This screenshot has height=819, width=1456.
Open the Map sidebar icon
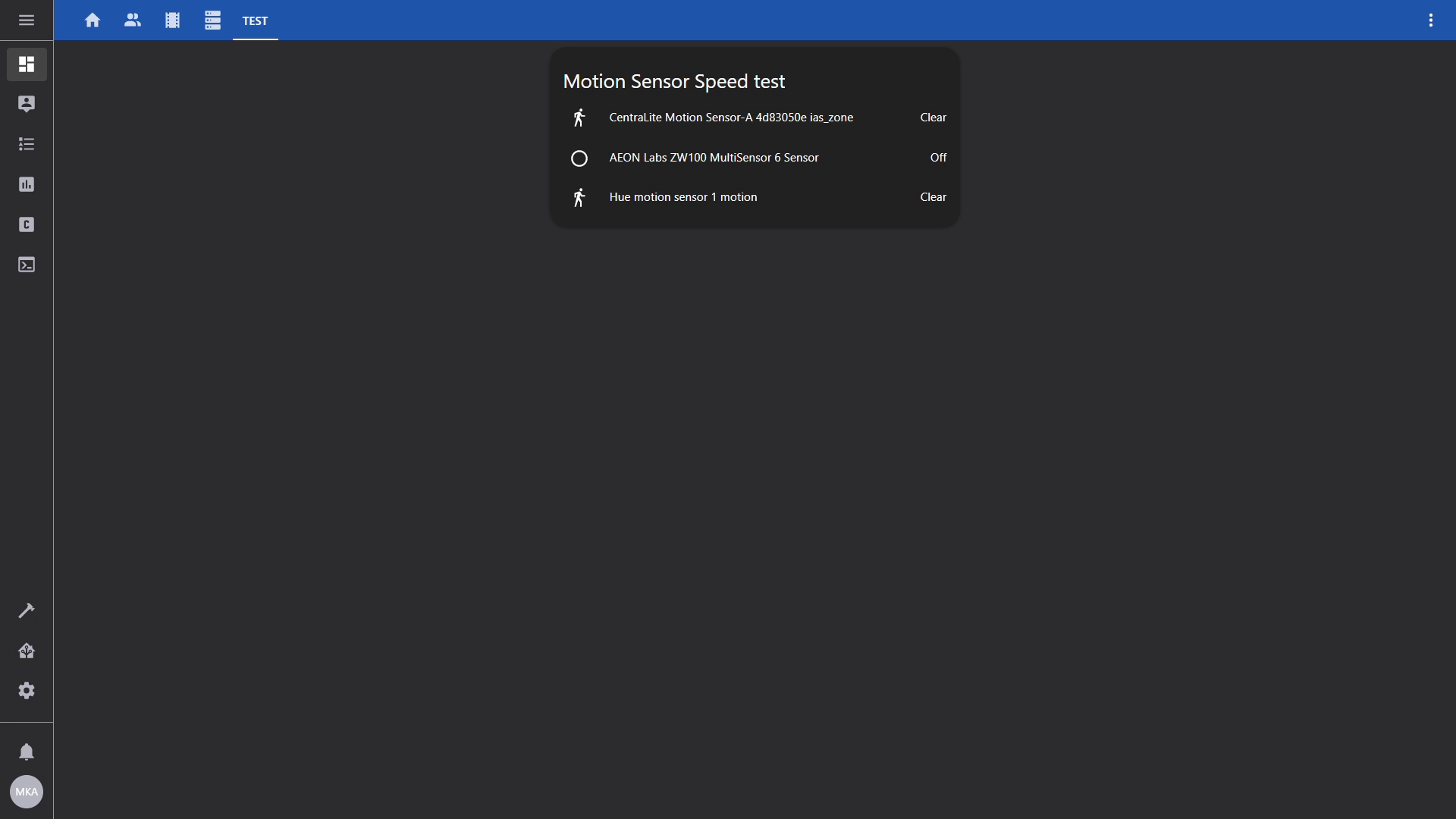(x=27, y=104)
